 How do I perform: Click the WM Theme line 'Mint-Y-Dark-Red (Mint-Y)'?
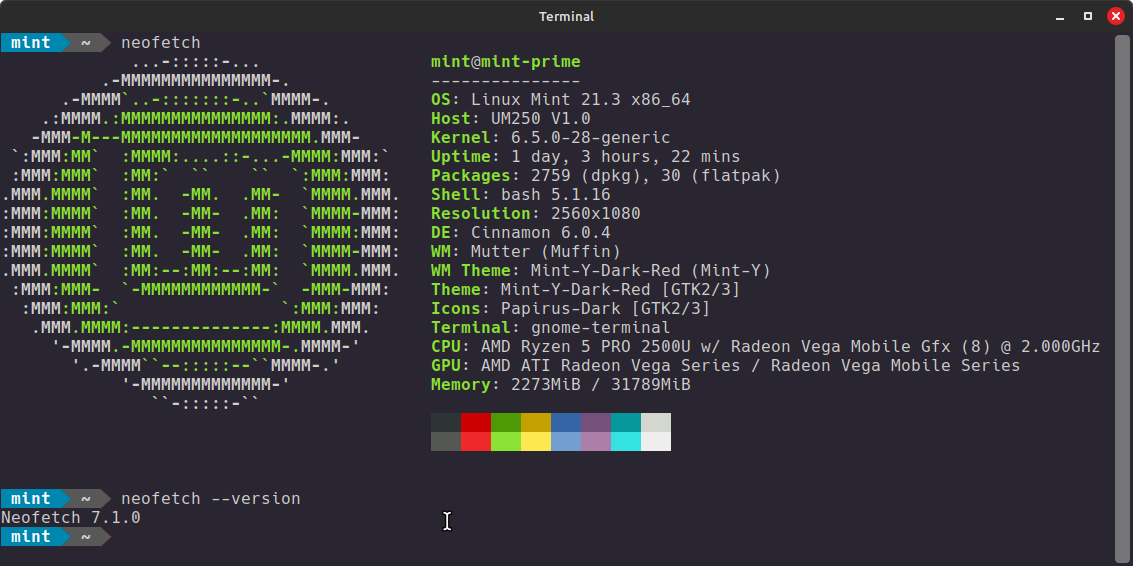click(x=650, y=270)
